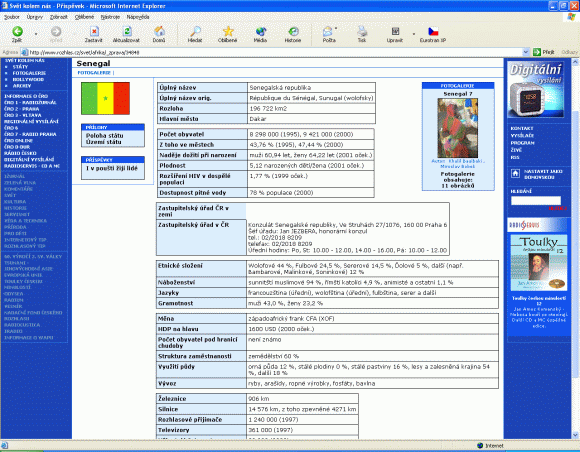This screenshot has width=580, height=452.
Task: Click the page scrollbar down arrow
Action: pyautogui.click(x=575, y=435)
